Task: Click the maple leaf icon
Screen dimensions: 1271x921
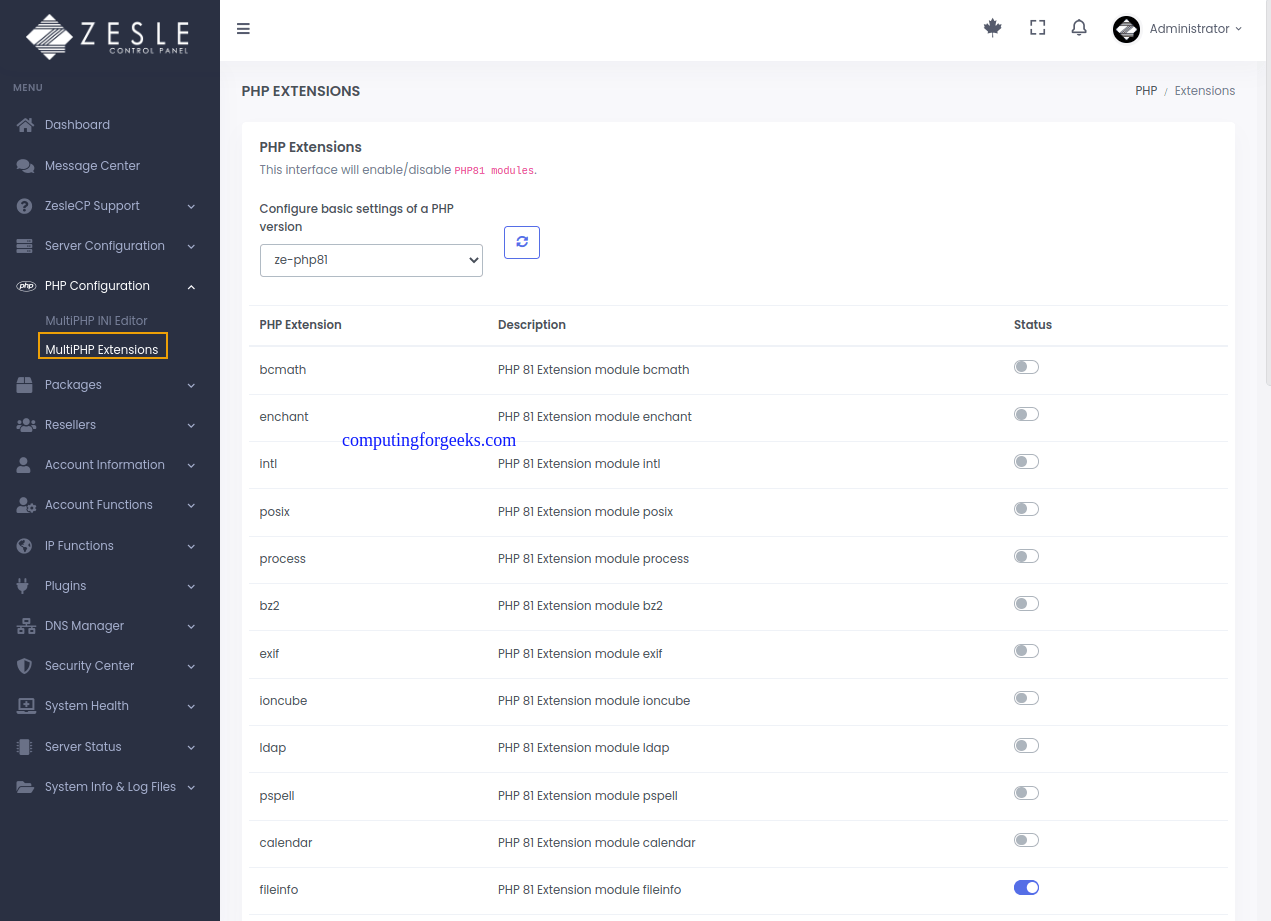Action: click(x=993, y=28)
